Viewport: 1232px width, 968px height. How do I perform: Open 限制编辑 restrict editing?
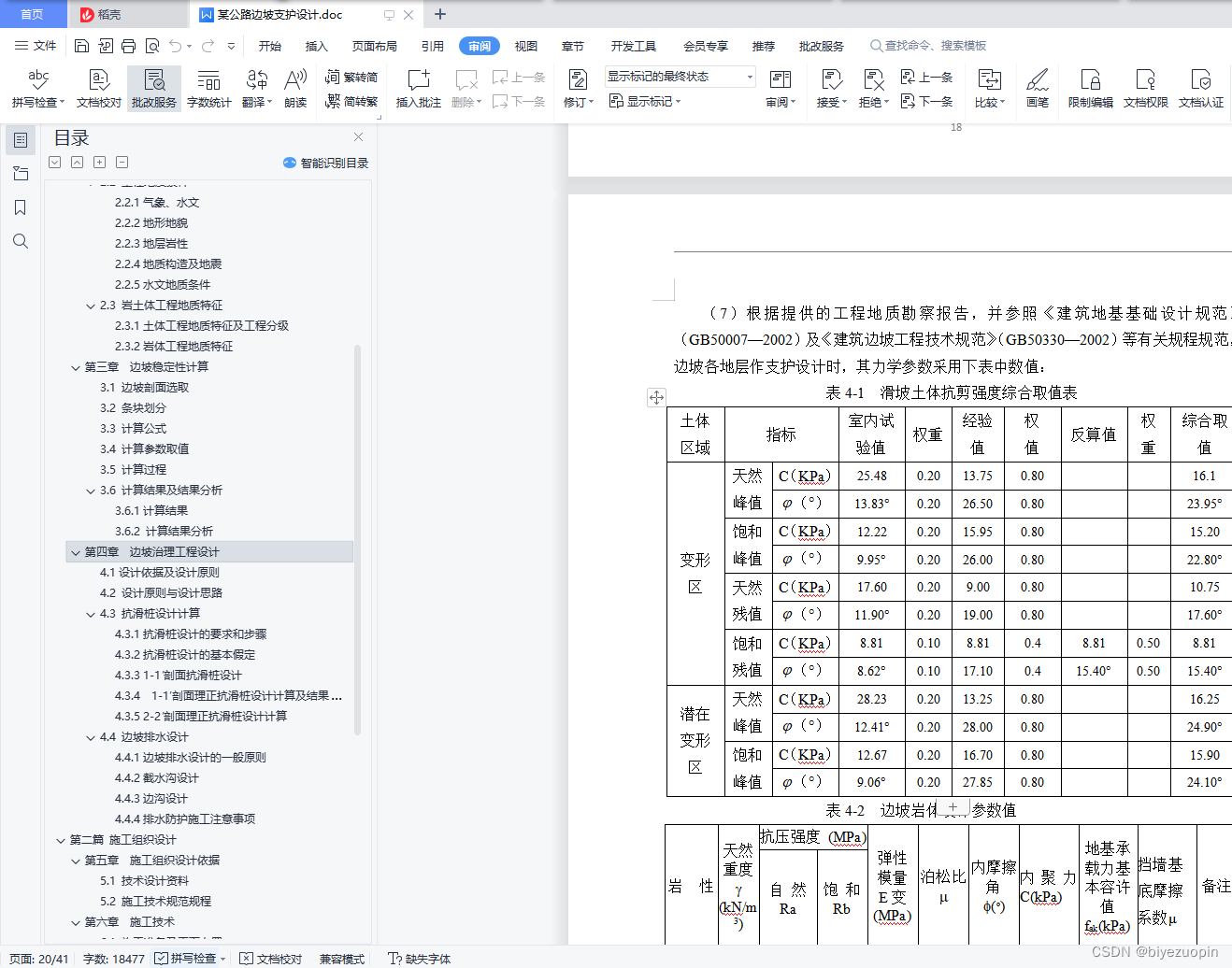click(x=1091, y=89)
